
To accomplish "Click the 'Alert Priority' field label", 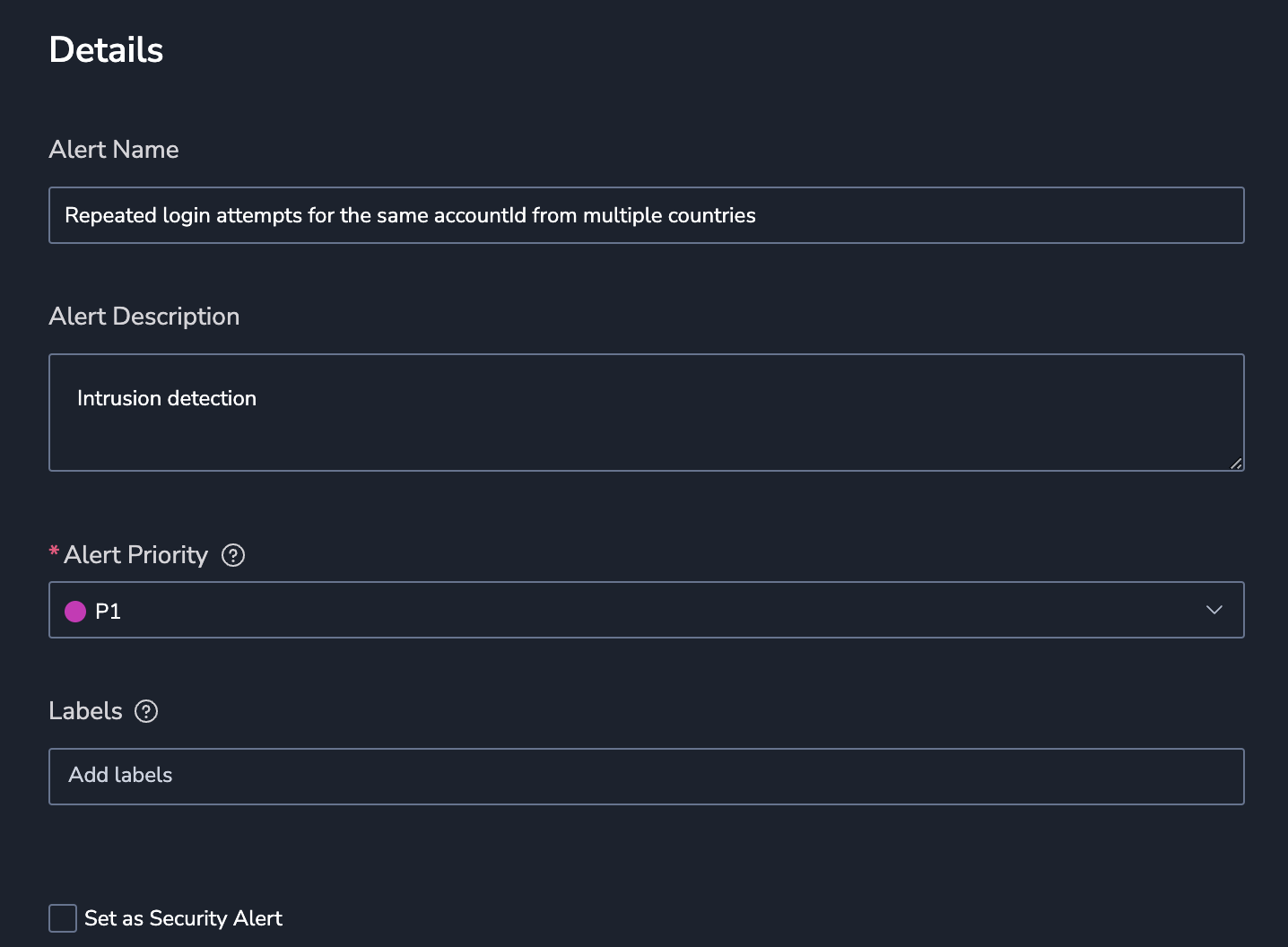I will (x=135, y=555).
